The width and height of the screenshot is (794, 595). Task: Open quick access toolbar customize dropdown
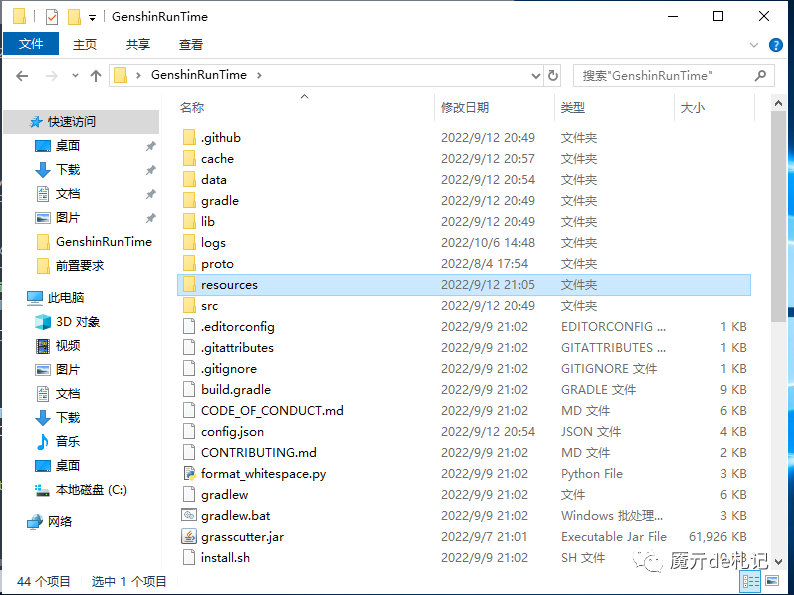click(92, 18)
